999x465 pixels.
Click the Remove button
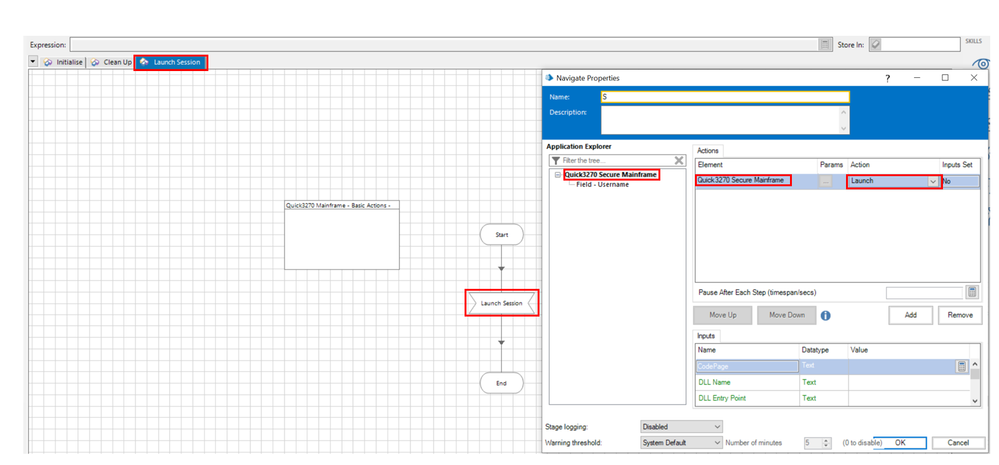tap(959, 315)
